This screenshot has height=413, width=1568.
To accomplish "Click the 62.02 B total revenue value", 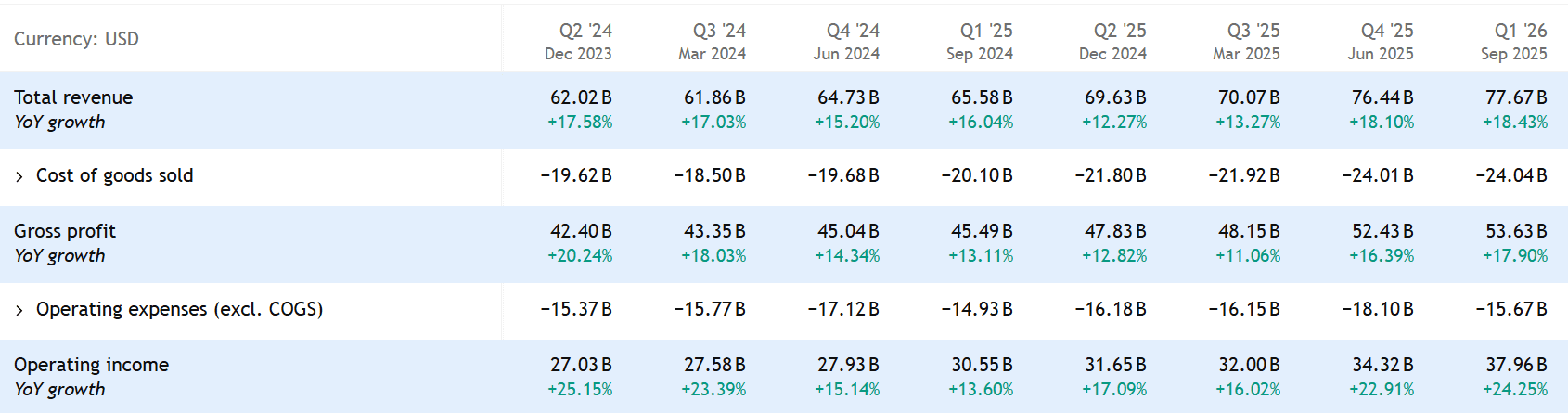I will click(x=581, y=97).
